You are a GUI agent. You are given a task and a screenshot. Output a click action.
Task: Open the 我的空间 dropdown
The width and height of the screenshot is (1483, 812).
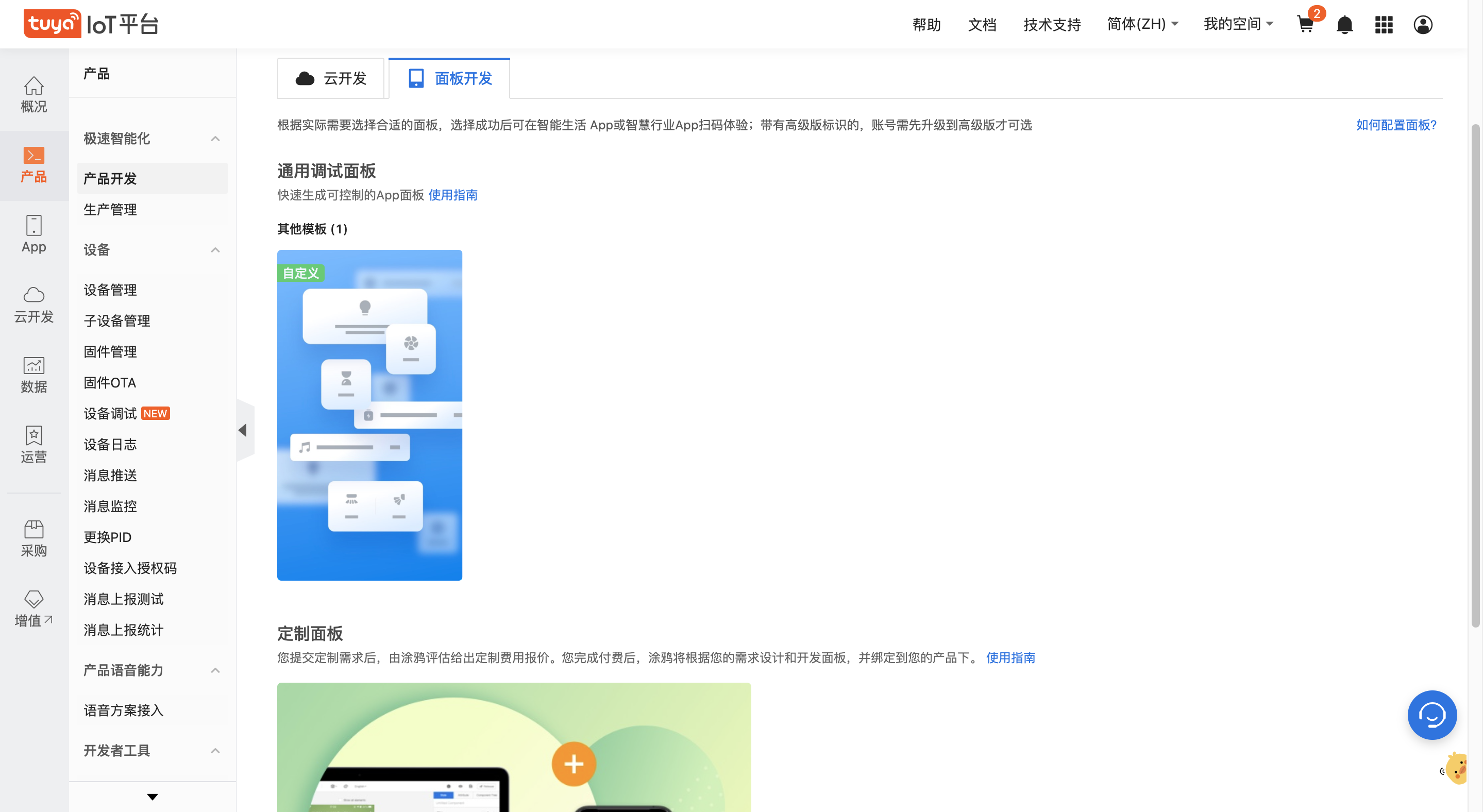tap(1238, 24)
